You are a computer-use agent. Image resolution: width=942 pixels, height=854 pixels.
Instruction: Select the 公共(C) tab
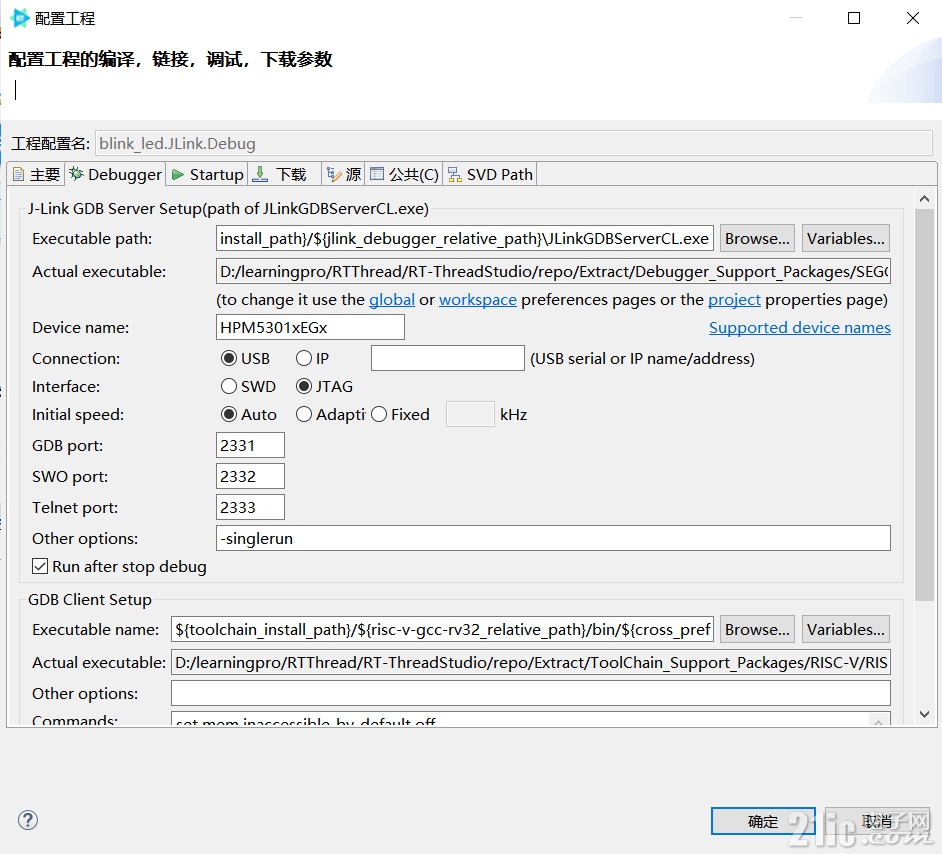404,174
